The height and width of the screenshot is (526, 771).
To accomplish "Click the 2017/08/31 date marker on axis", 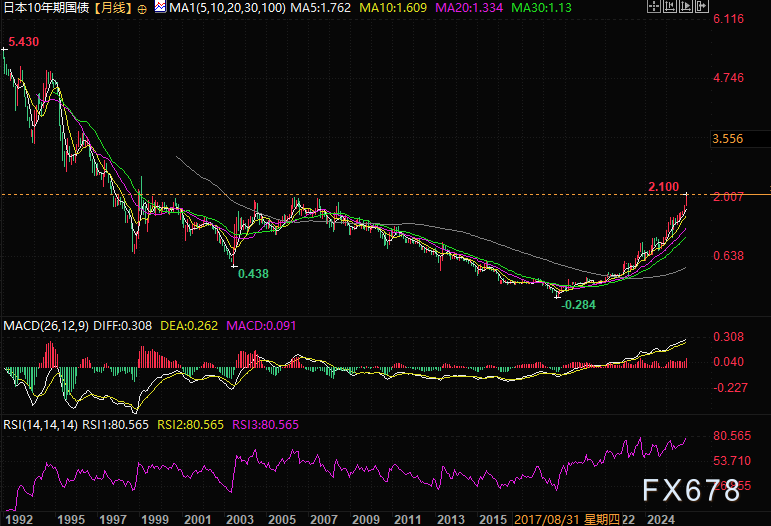I will click(x=548, y=519).
